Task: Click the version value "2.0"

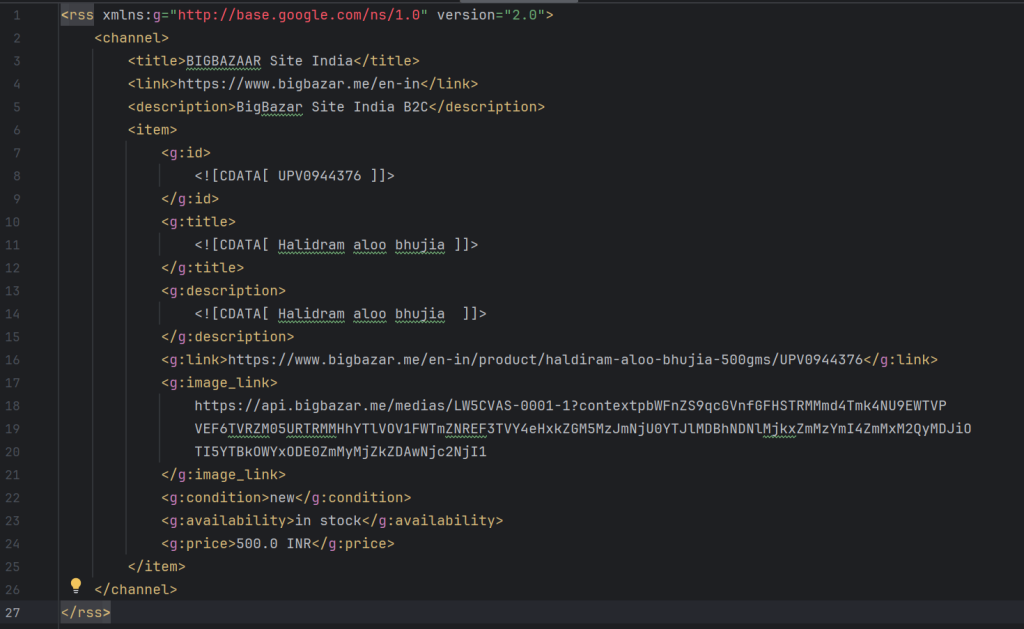Action: pyautogui.click(x=524, y=15)
